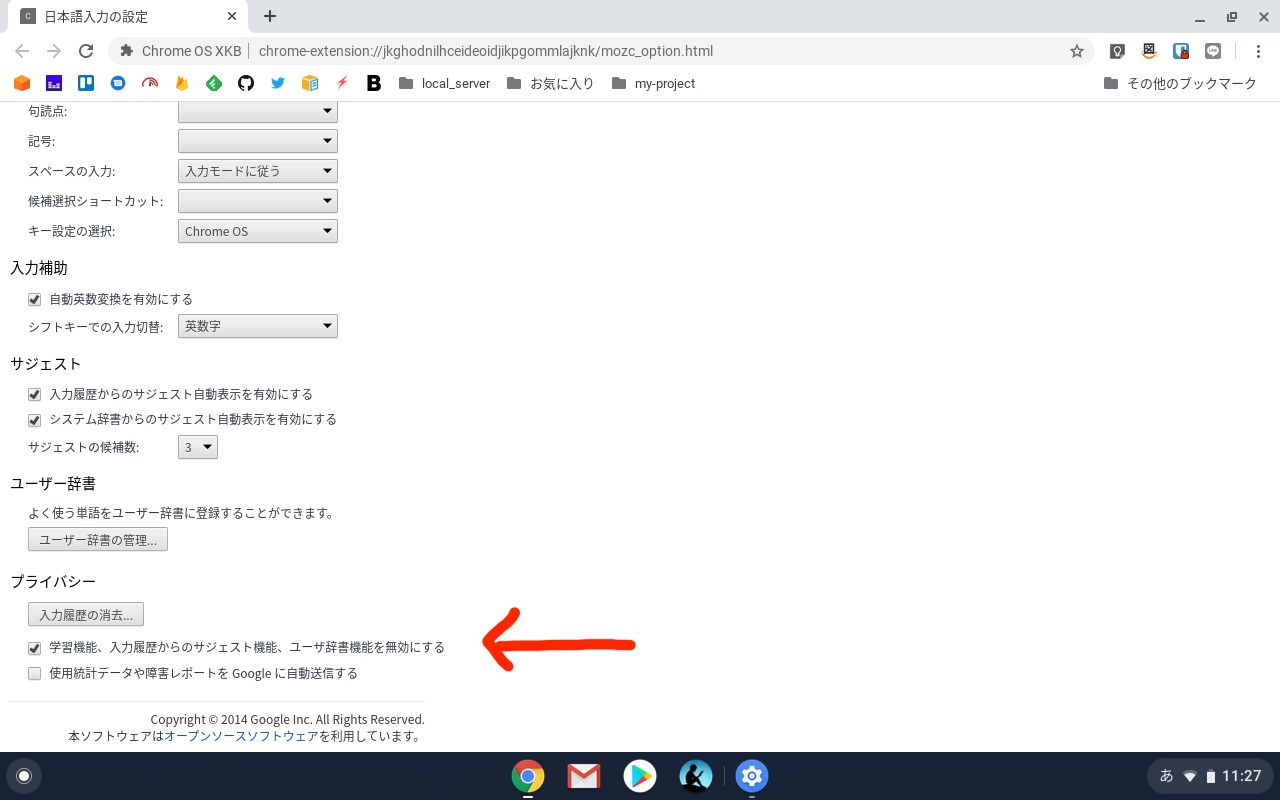This screenshot has width=1280, height=800.
Task: Uncheck 自動英数変換を有効にする
Action: tap(34, 299)
